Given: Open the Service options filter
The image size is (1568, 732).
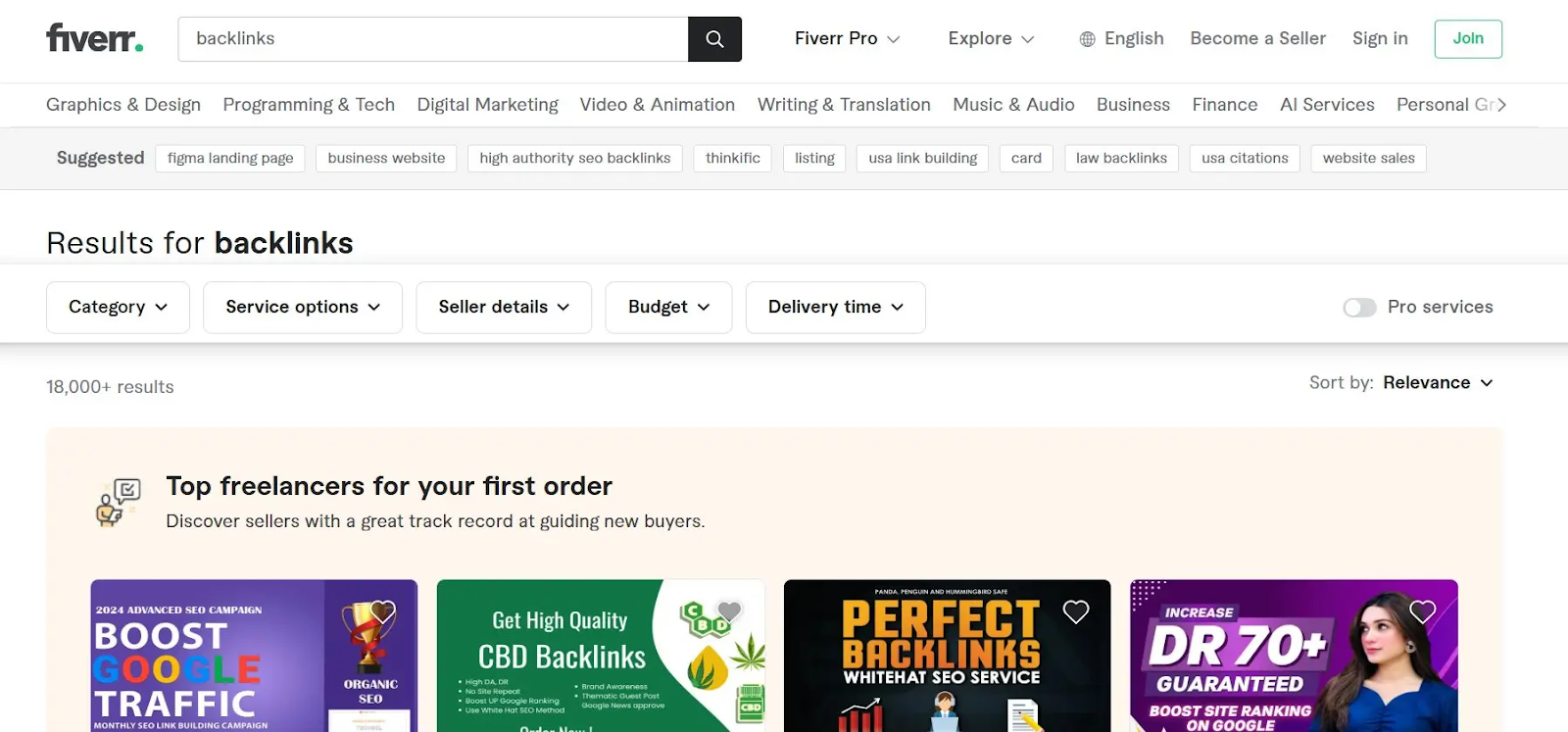Looking at the screenshot, I should pyautogui.click(x=303, y=308).
